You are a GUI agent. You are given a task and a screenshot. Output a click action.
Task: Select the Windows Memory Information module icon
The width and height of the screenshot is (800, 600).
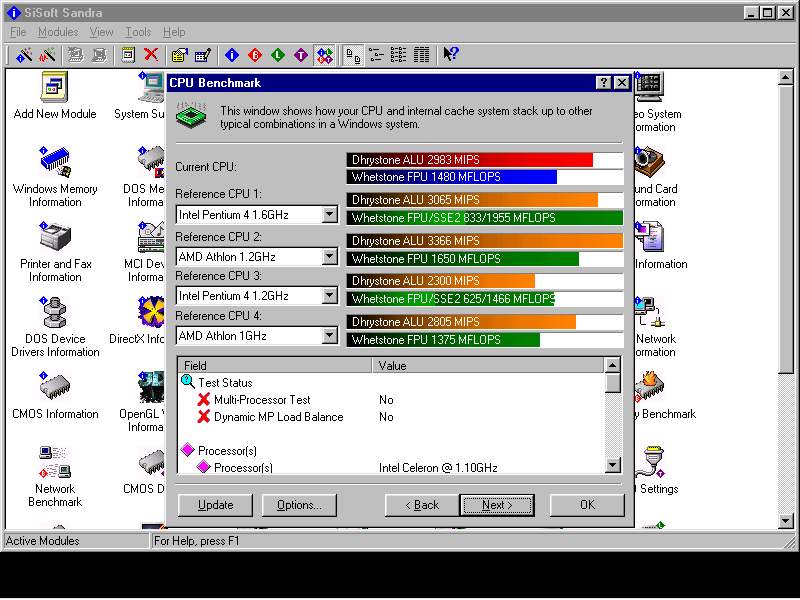point(55,177)
